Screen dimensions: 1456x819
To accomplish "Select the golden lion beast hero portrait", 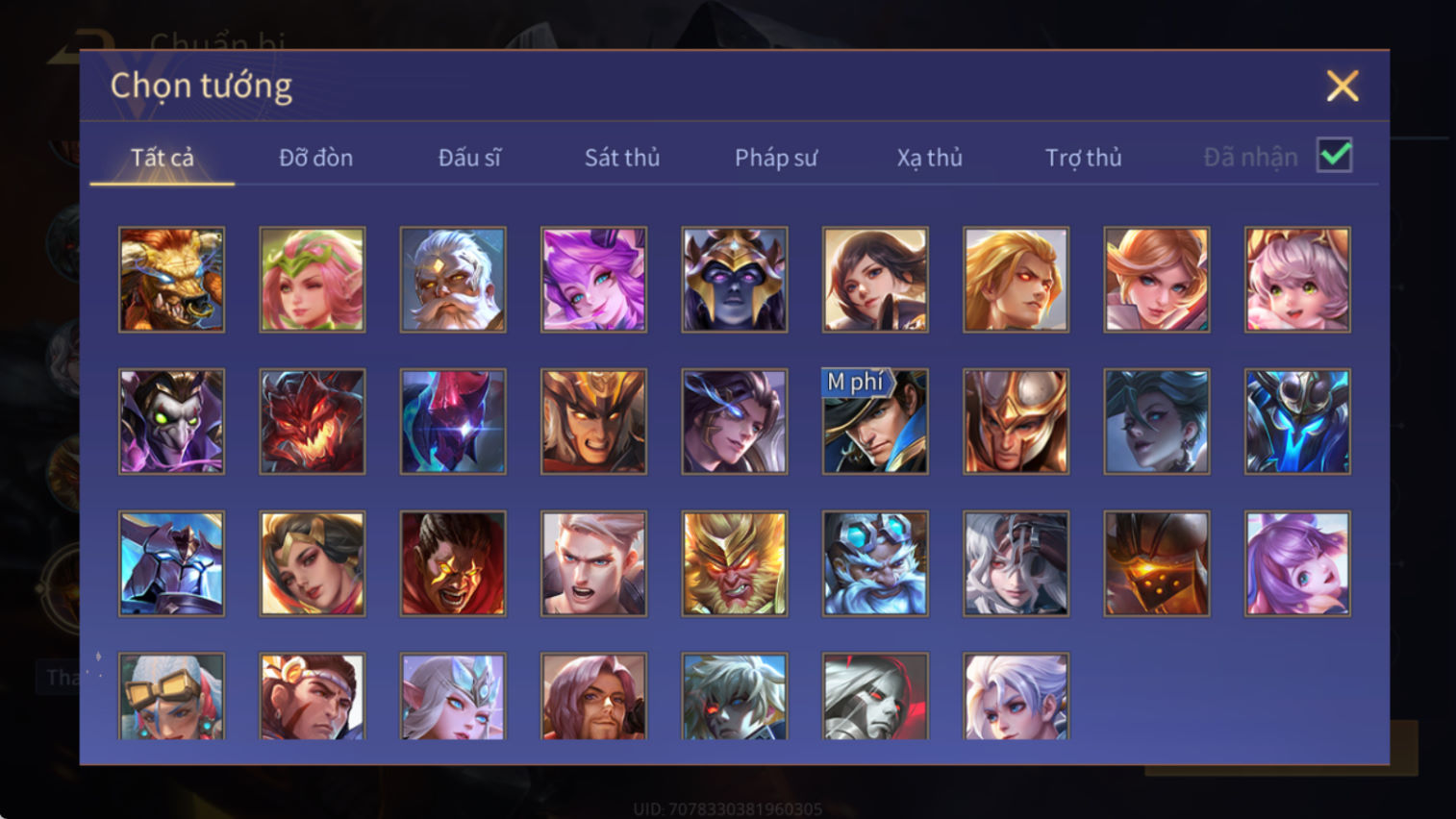I will tap(171, 280).
